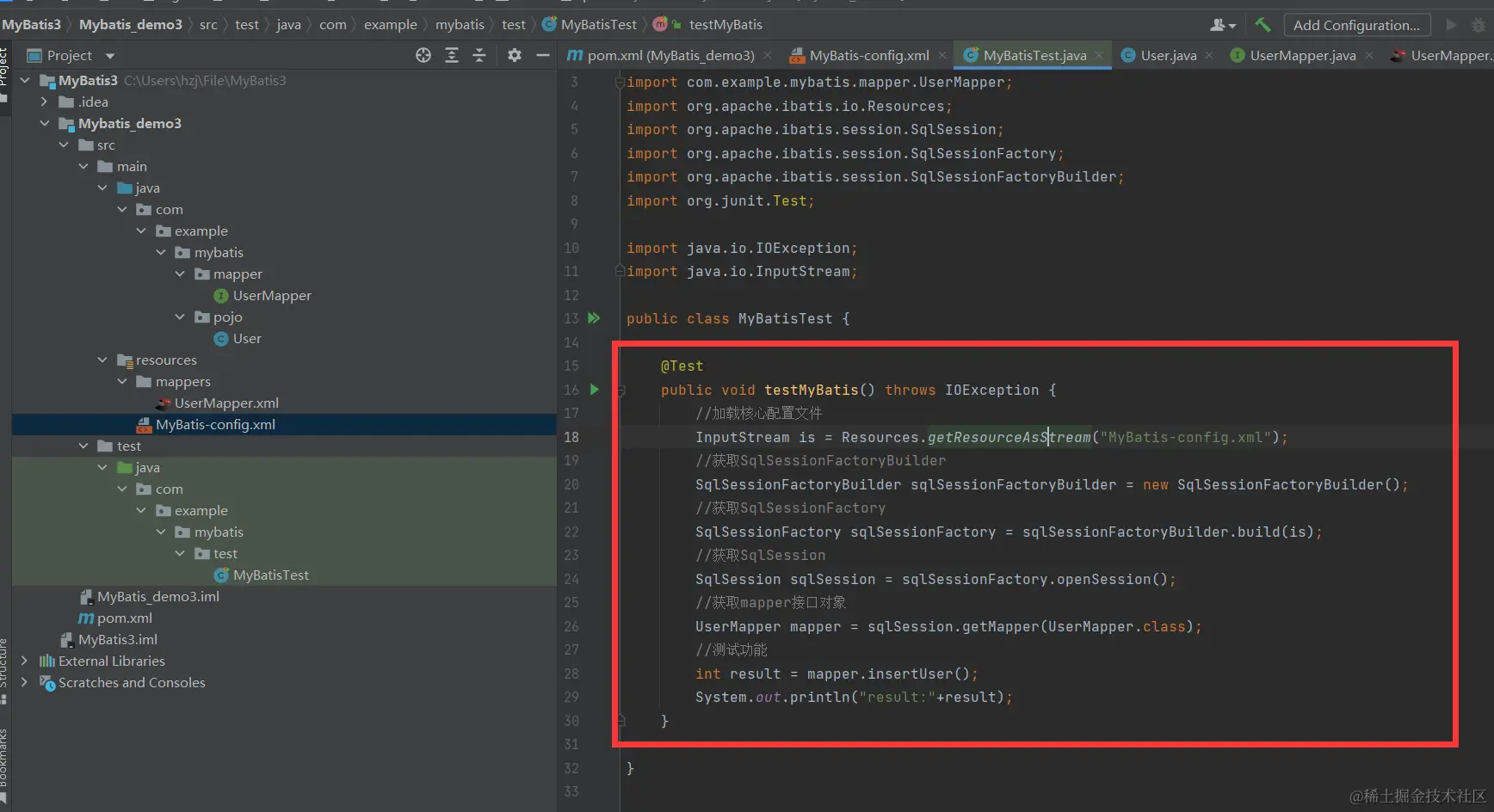Select MyBatisTest class in tree

tap(262, 575)
